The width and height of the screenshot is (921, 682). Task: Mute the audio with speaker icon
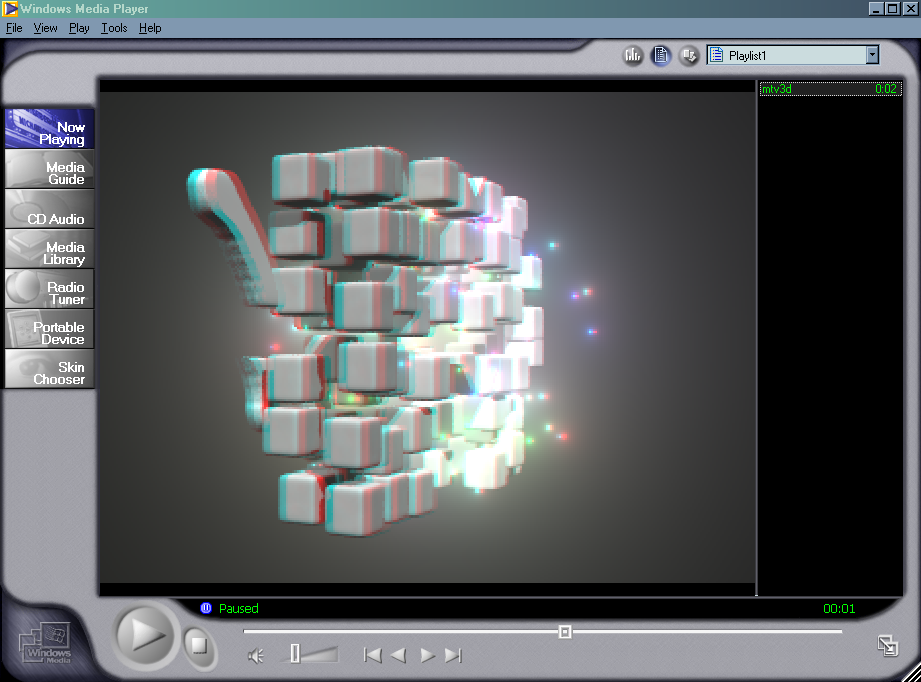coord(257,655)
